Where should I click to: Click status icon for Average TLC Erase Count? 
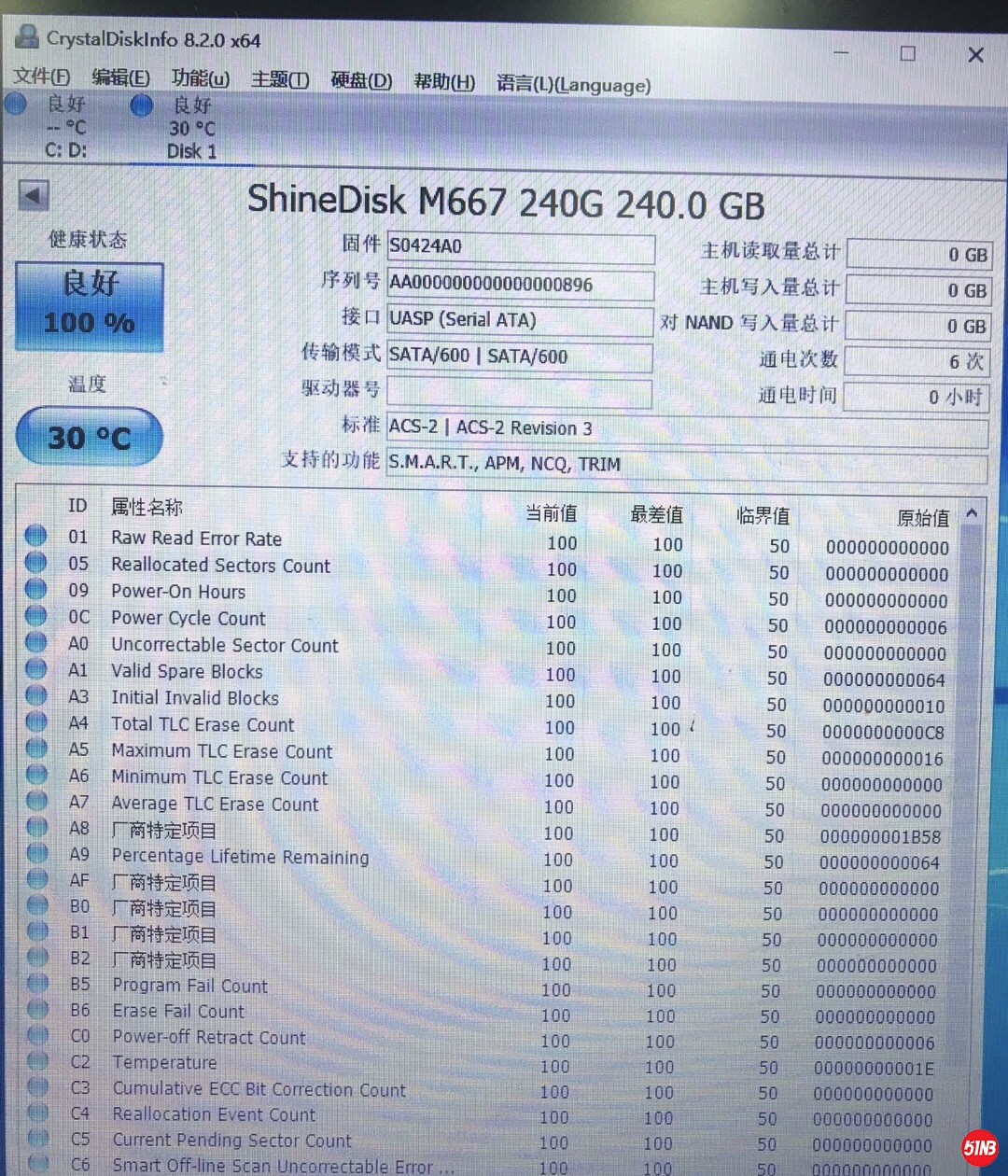pos(36,800)
